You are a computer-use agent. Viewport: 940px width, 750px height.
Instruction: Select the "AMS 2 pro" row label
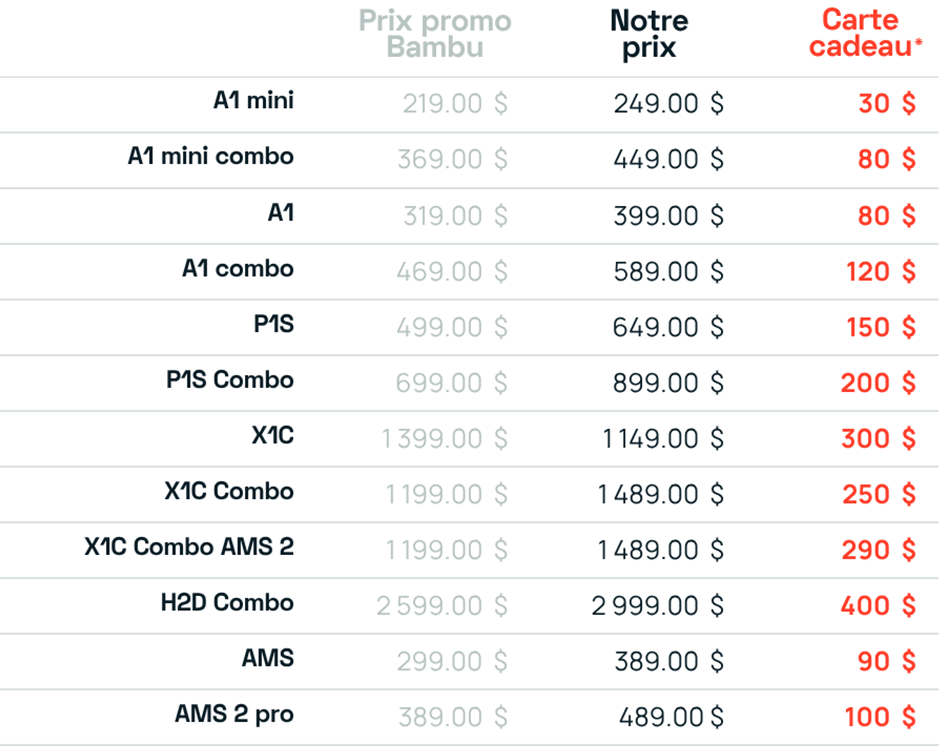point(234,715)
